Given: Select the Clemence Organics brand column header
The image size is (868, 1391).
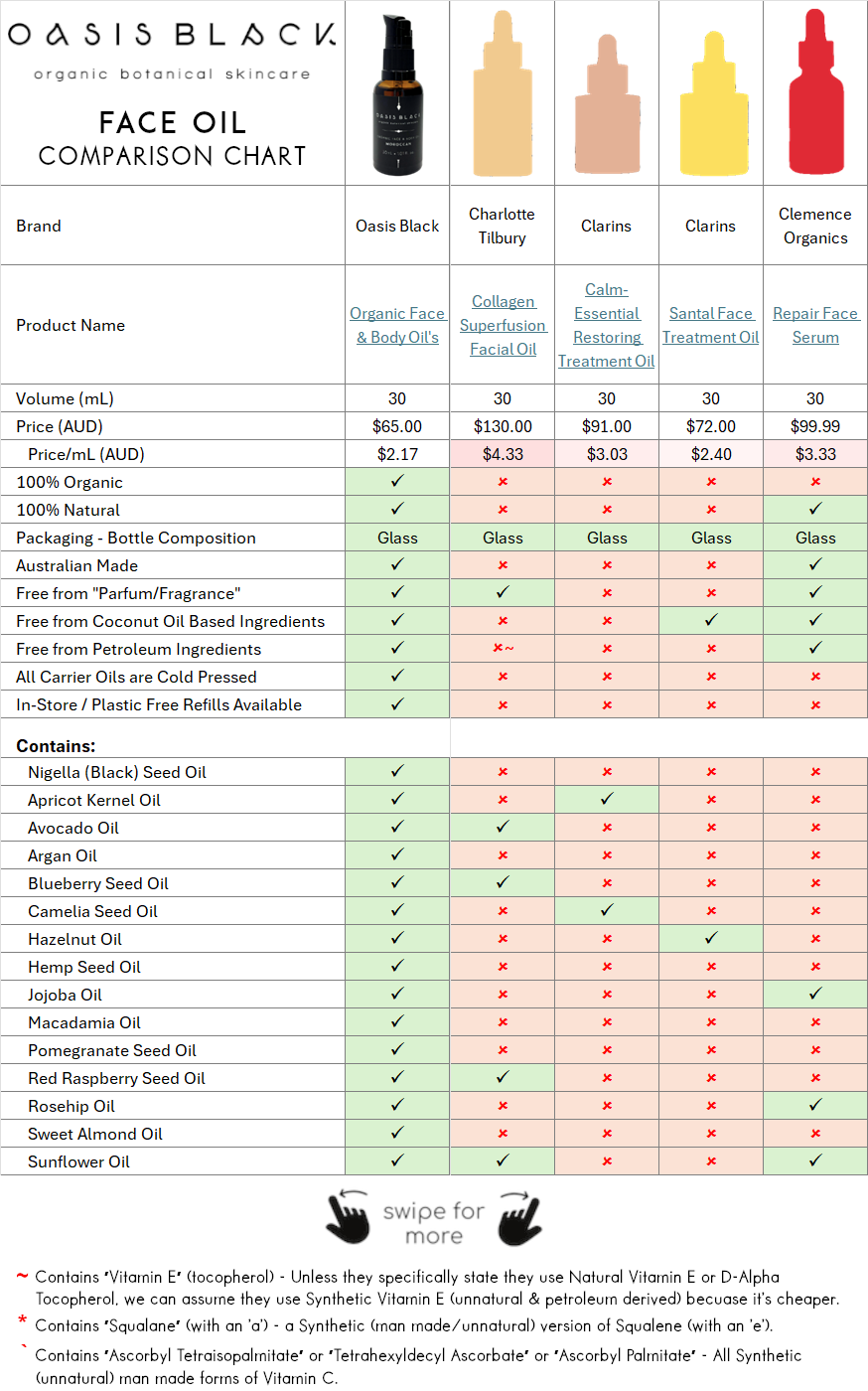Looking at the screenshot, I should point(814,226).
